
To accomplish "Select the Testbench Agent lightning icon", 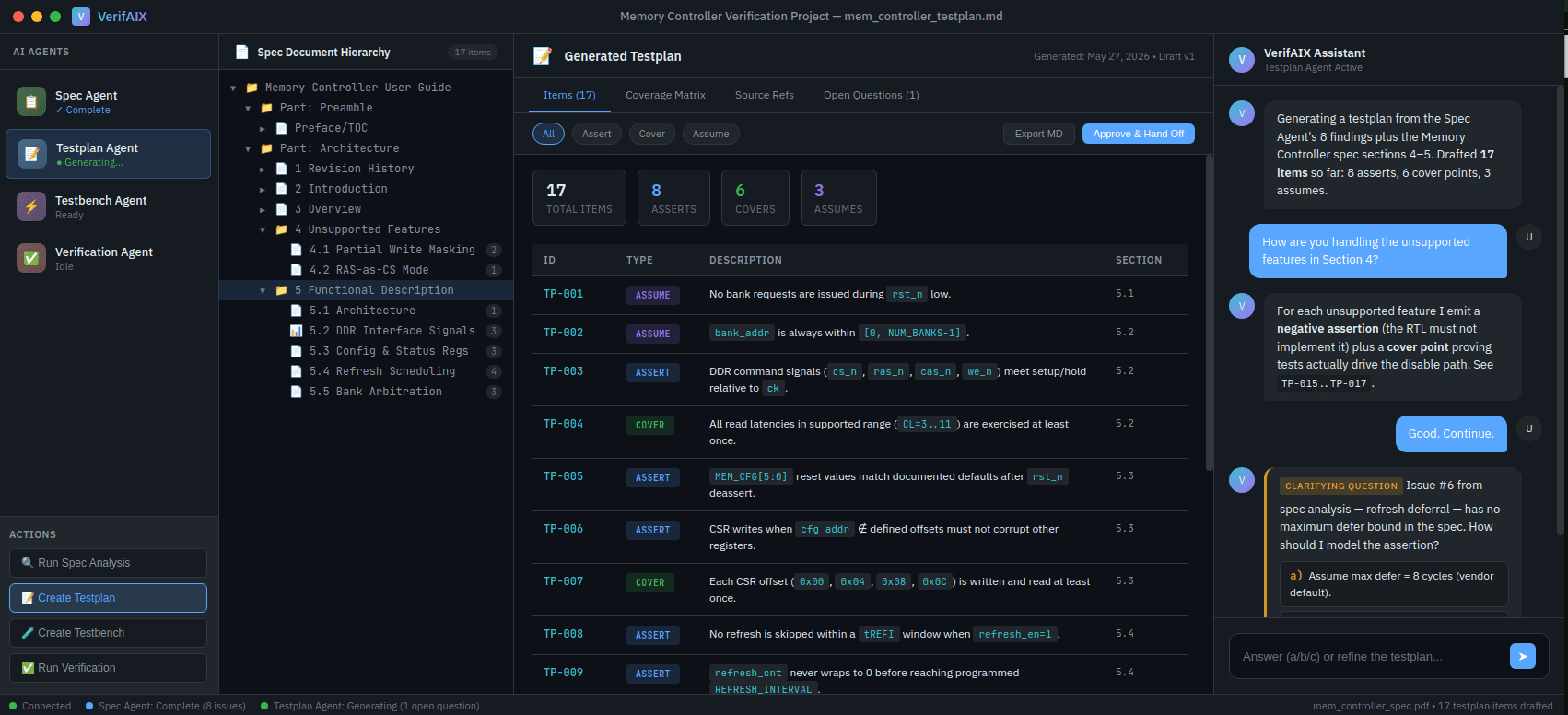I will [x=31, y=206].
